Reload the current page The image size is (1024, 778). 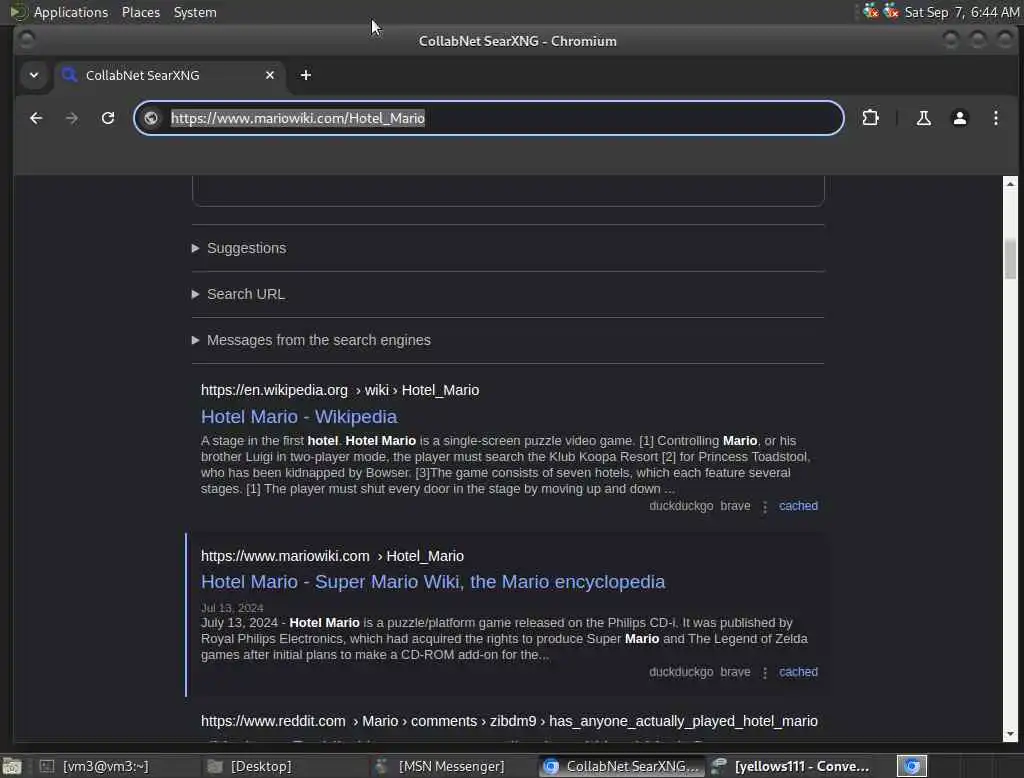108,118
